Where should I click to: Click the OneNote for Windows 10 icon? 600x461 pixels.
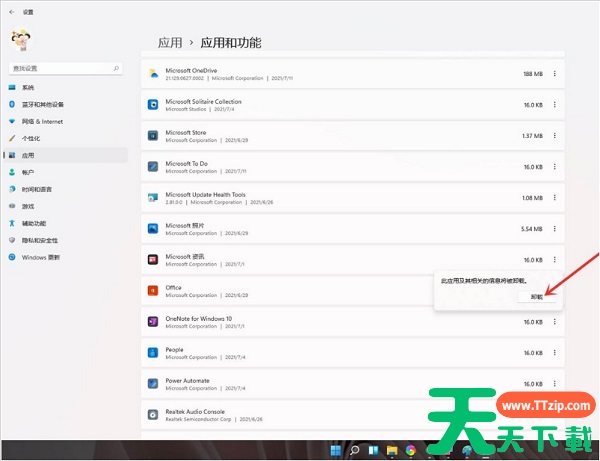(x=153, y=322)
